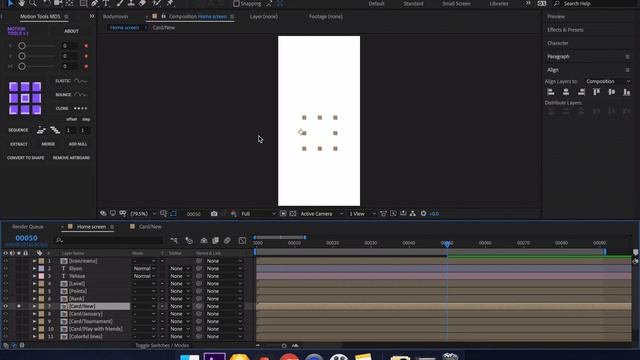Screen dimensions: 640x360
Task: Open the composition flowchart icon in viewer footer
Action: (413, 213)
